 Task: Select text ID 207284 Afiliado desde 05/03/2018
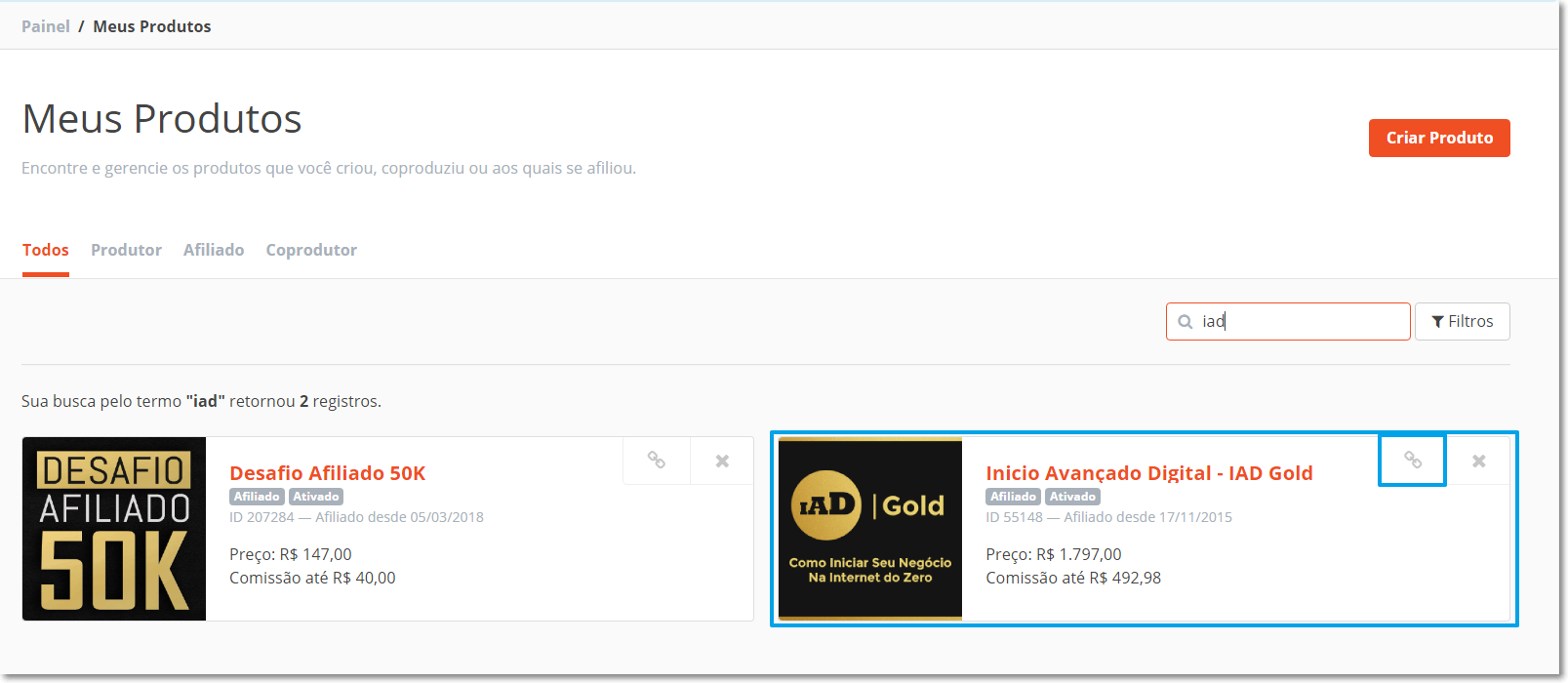click(x=356, y=517)
